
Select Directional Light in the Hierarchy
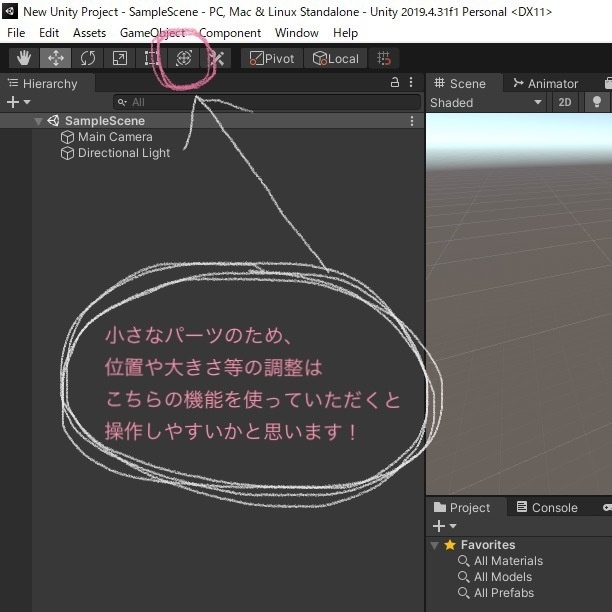tap(124, 153)
